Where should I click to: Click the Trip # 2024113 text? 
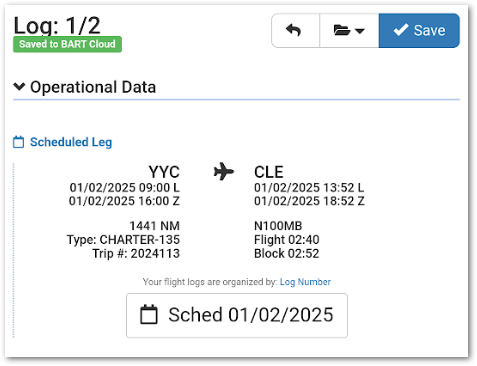click(136, 254)
